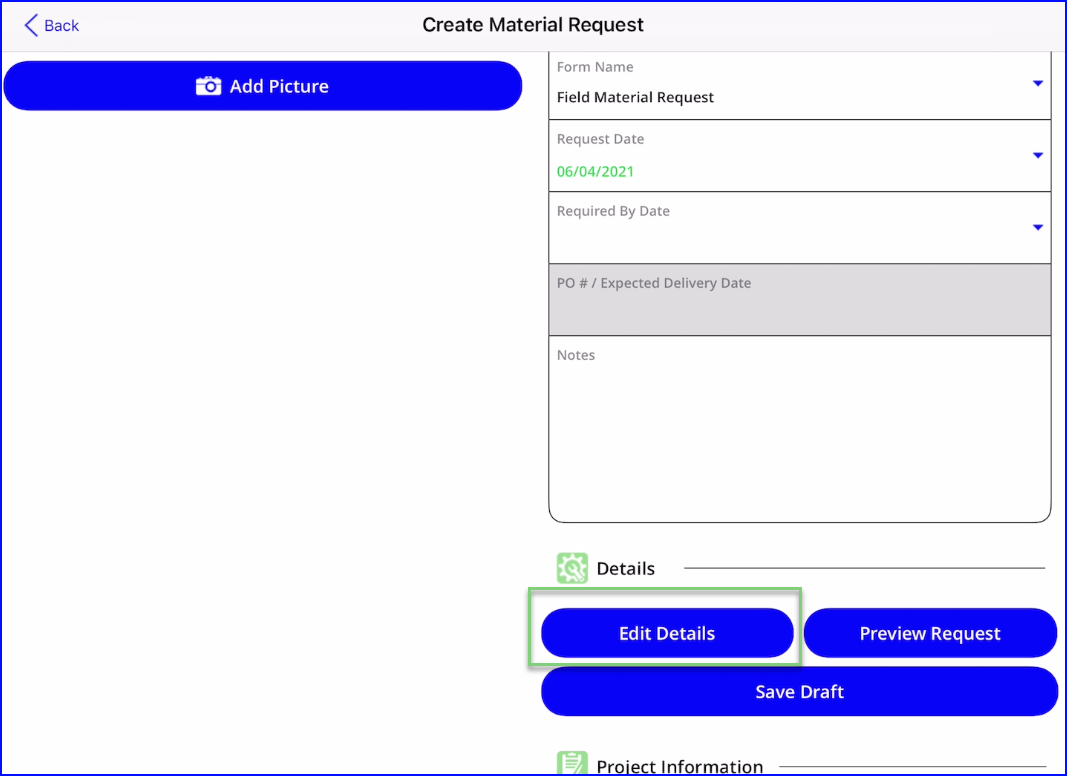The height and width of the screenshot is (776, 1067).
Task: Expand the Request Date dropdown arrow
Action: coord(1038,155)
